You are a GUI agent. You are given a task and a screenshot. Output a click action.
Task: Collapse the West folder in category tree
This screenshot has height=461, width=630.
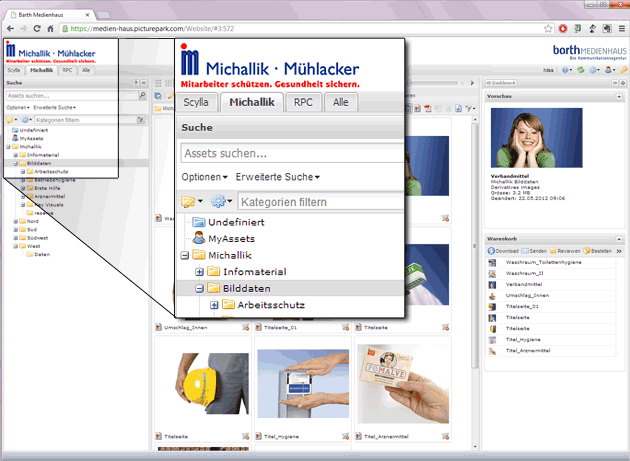click(15, 246)
